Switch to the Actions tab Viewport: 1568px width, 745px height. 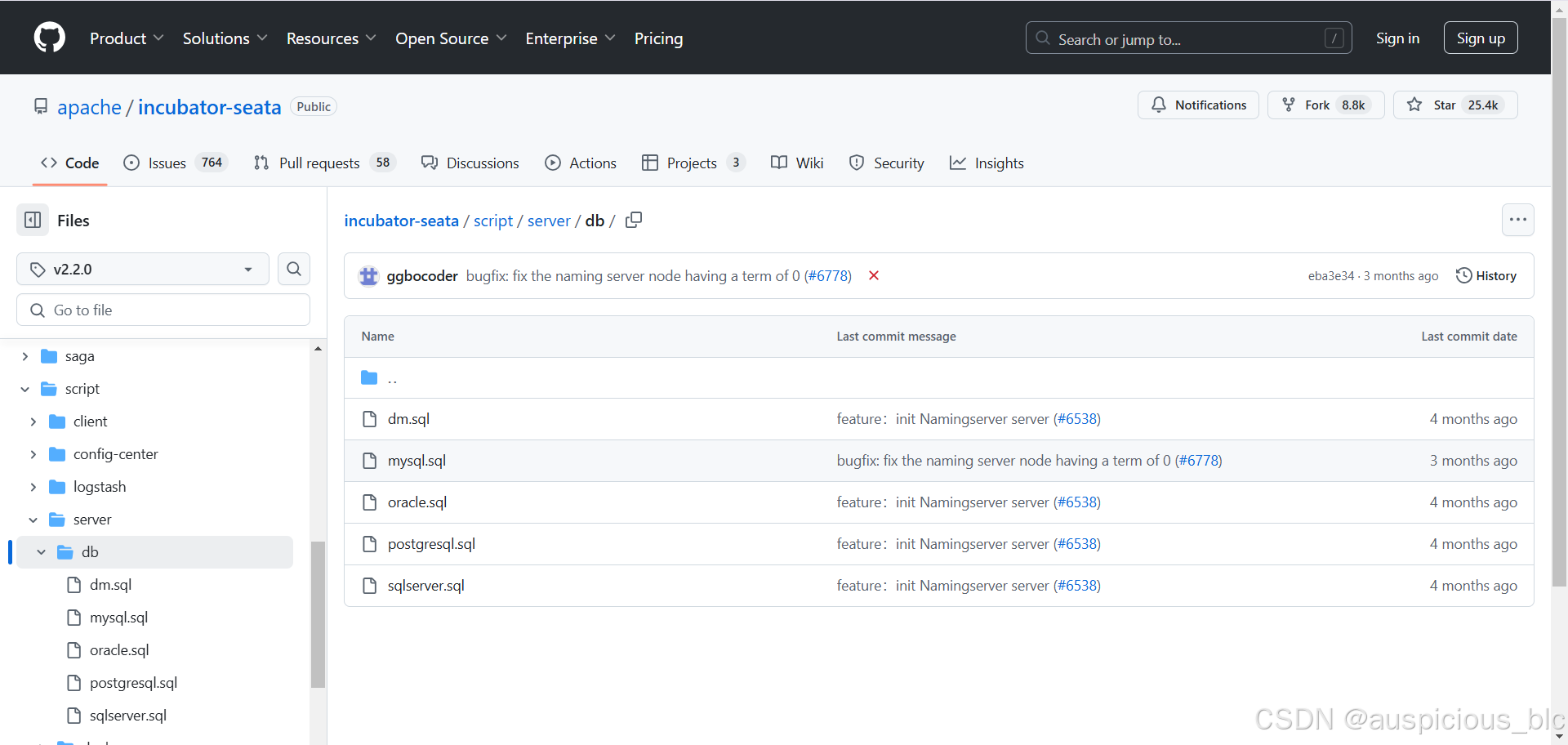(x=581, y=163)
